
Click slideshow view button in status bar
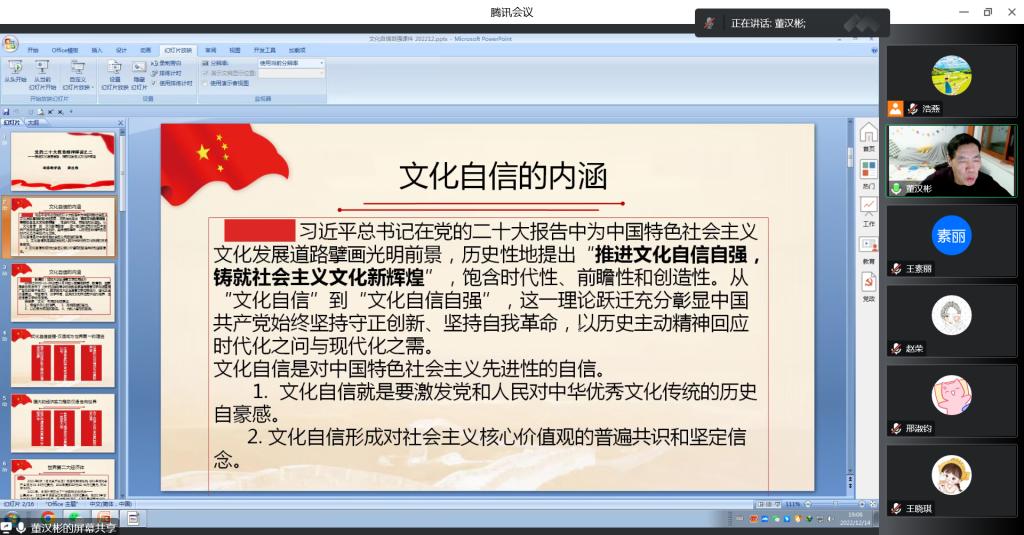click(x=776, y=504)
